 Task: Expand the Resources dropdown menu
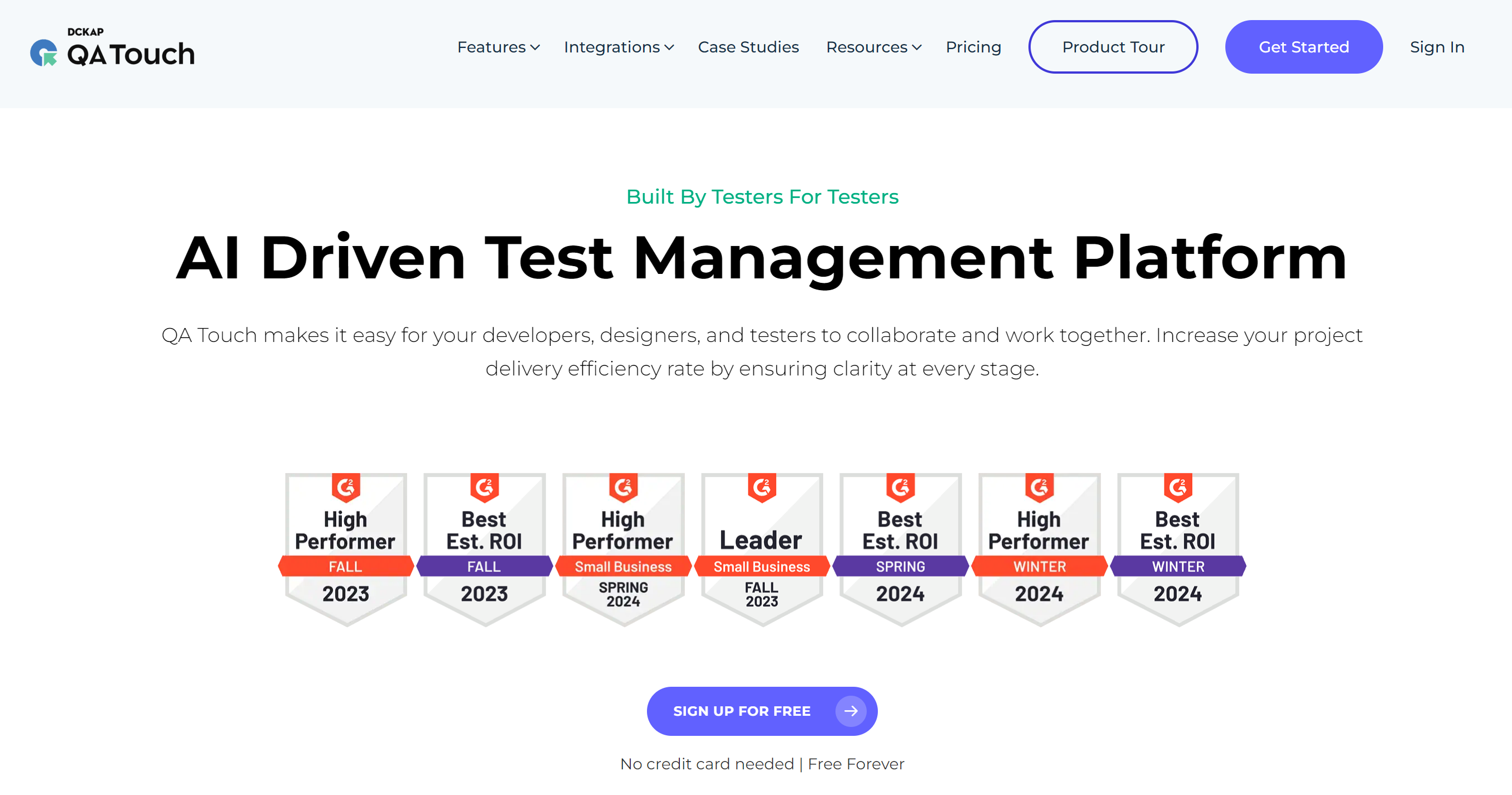pos(873,46)
